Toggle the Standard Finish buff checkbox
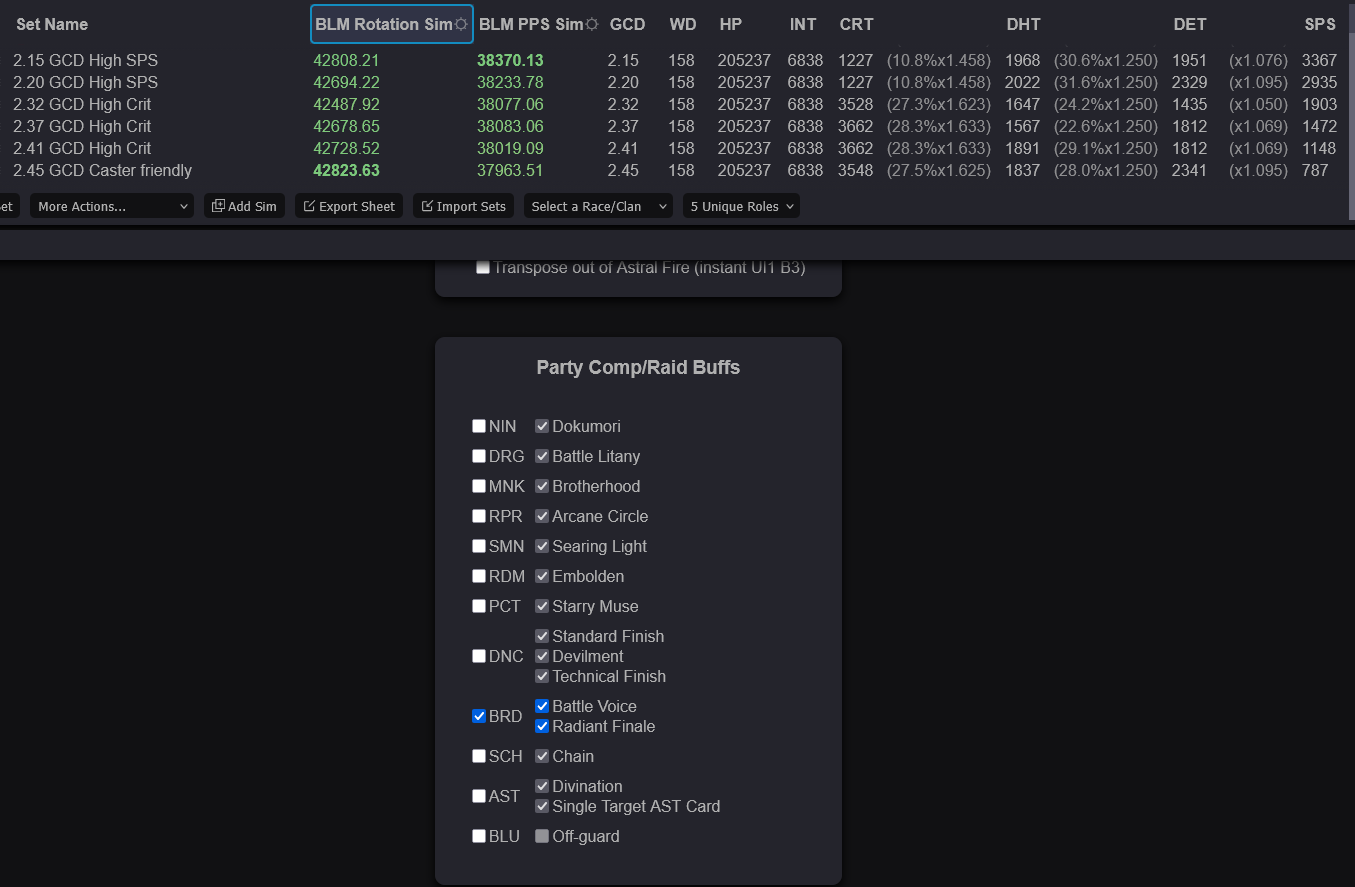 (x=542, y=636)
